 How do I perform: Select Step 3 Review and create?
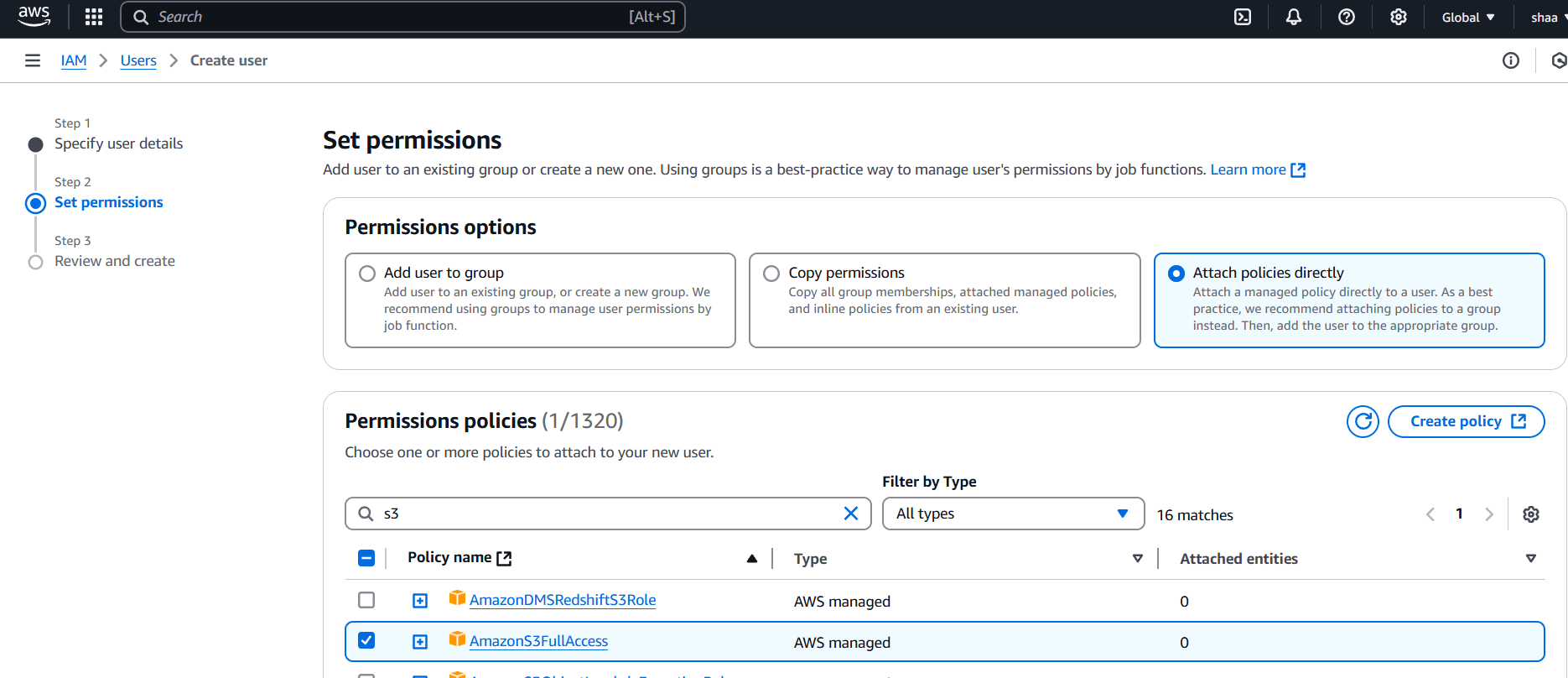(115, 261)
